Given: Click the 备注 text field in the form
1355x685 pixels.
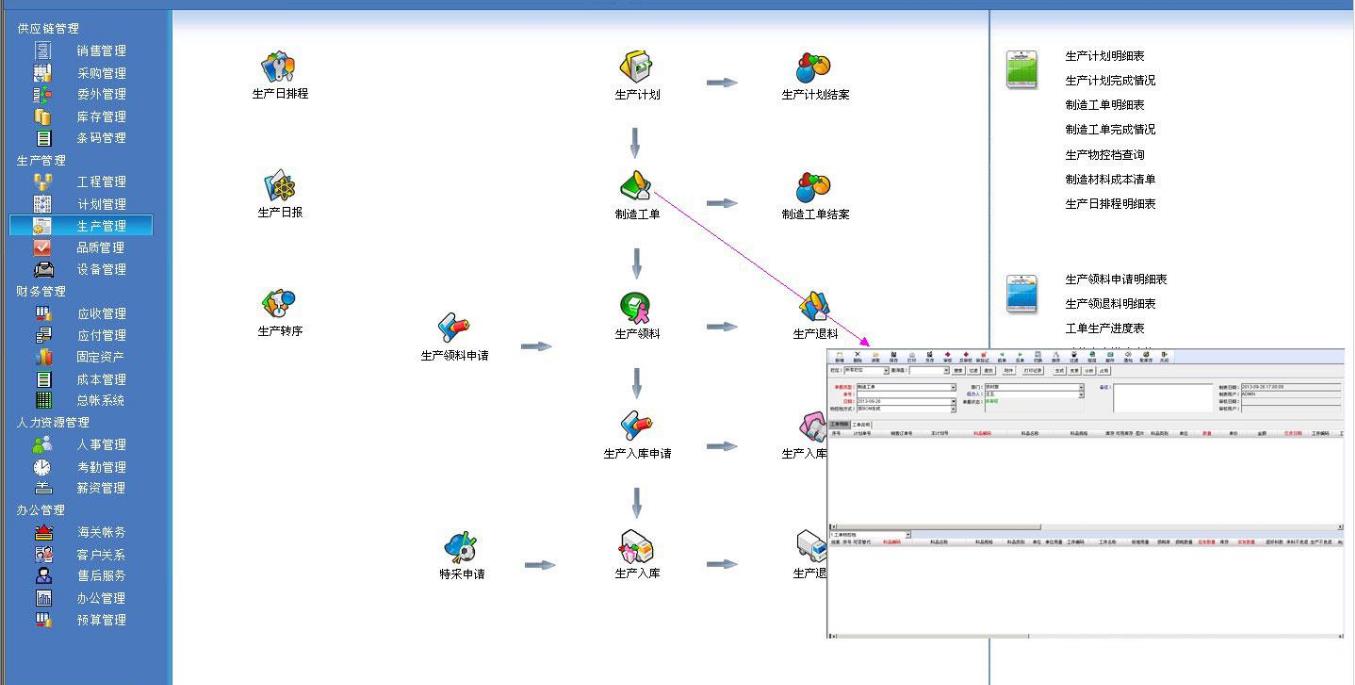Looking at the screenshot, I should pyautogui.click(x=1162, y=397).
